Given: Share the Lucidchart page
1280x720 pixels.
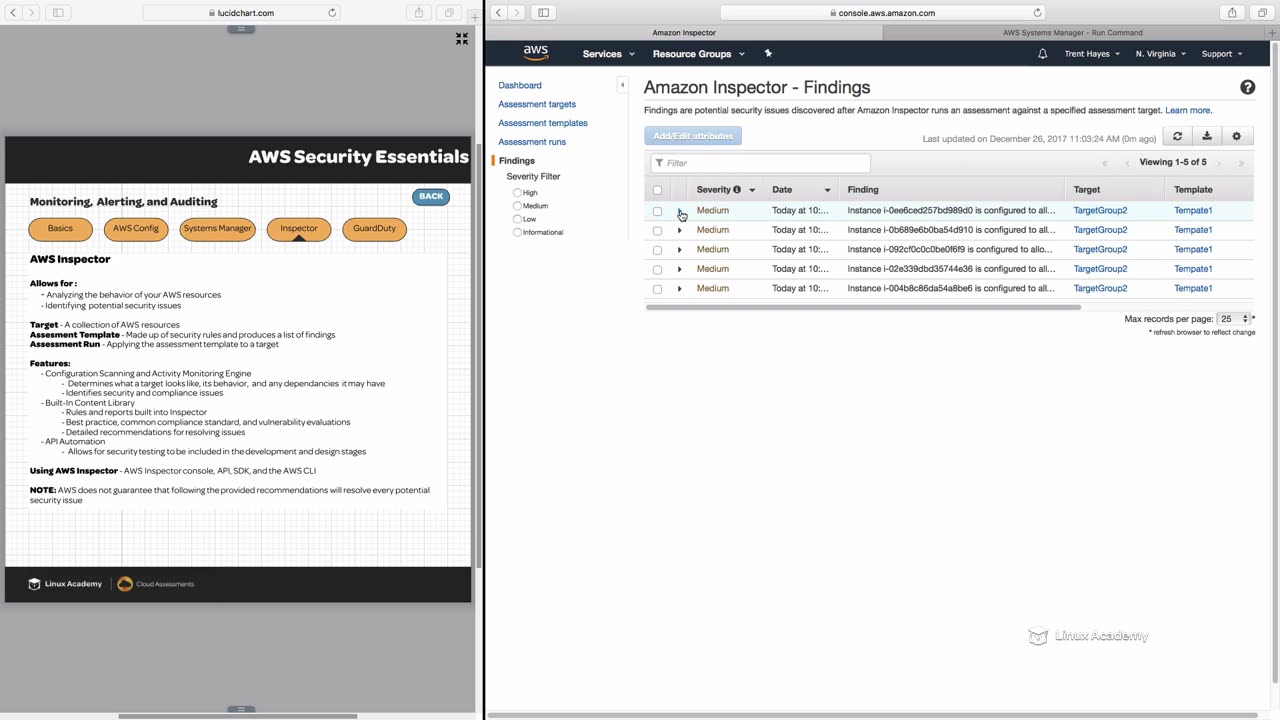Looking at the screenshot, I should pyautogui.click(x=419, y=12).
